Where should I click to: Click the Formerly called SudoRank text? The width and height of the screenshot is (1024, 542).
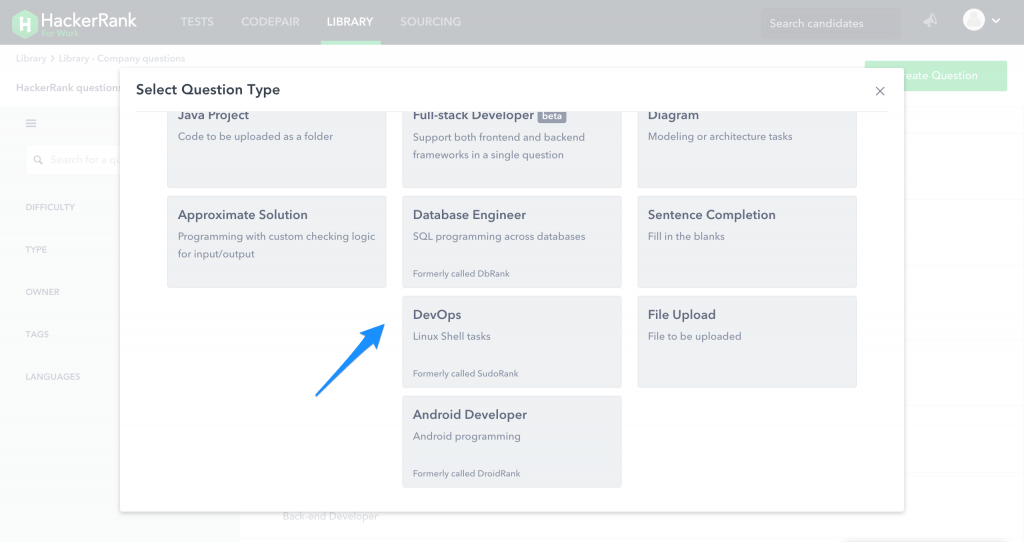click(466, 374)
